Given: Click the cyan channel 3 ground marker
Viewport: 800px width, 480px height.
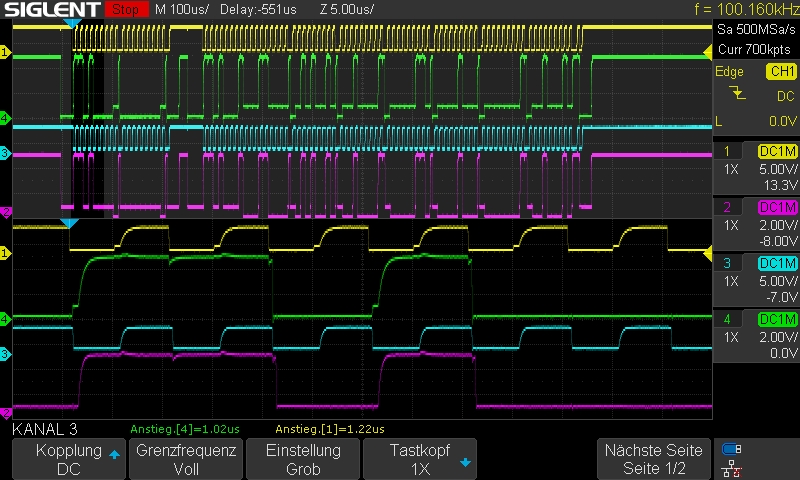Looking at the screenshot, I should pos(5,153).
